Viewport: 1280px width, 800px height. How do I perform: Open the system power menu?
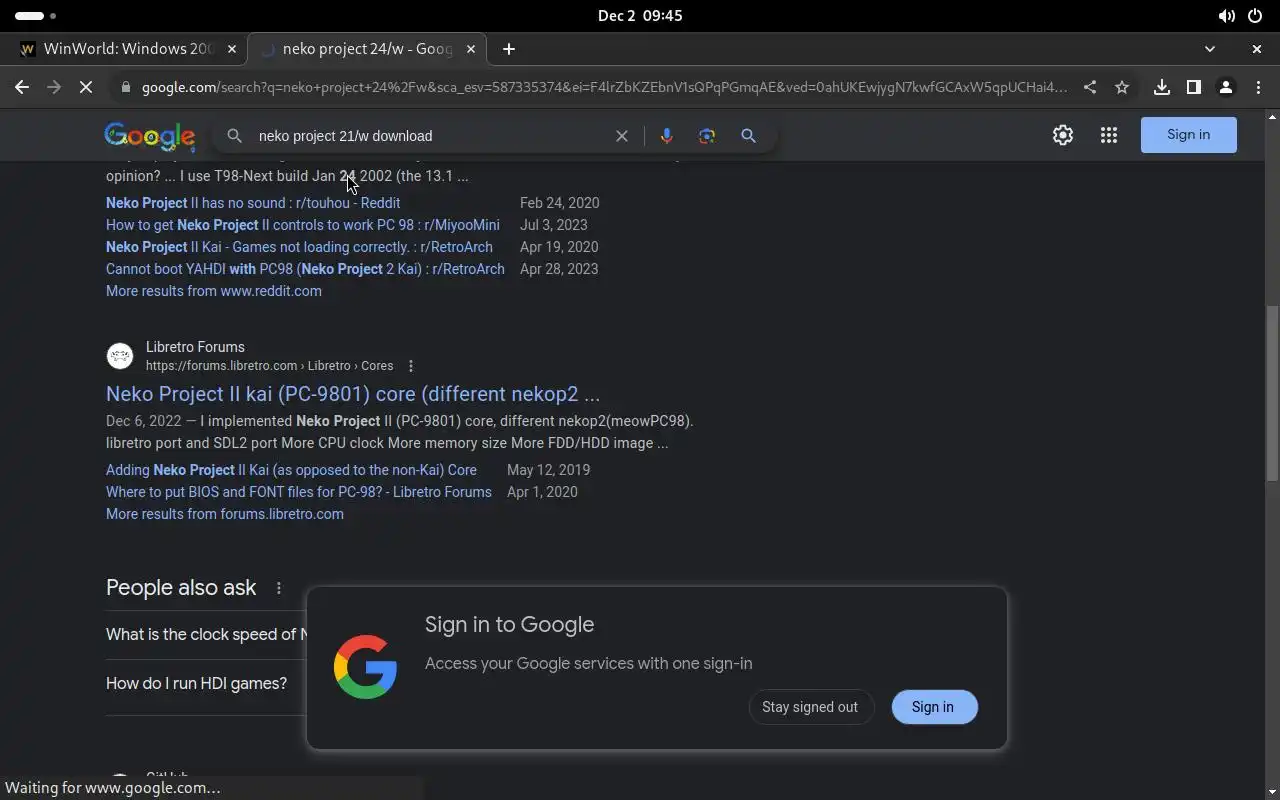click(x=1255, y=16)
